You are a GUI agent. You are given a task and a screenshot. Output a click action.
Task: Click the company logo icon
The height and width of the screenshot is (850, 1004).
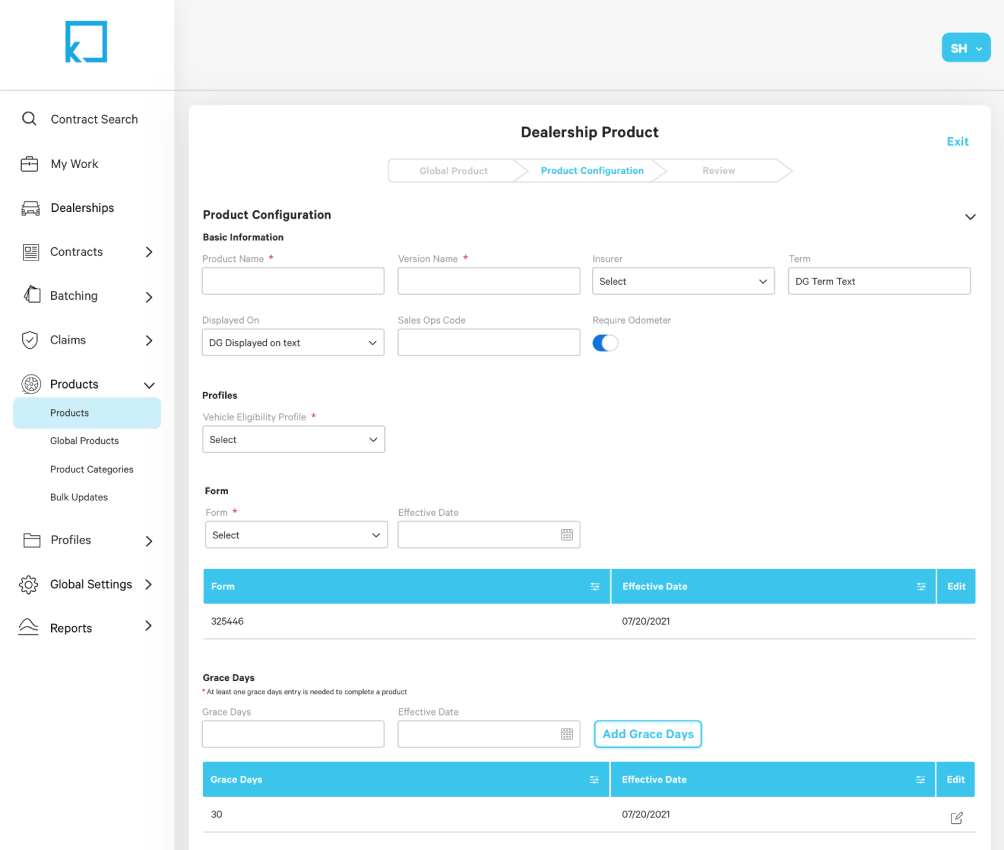(x=86, y=42)
